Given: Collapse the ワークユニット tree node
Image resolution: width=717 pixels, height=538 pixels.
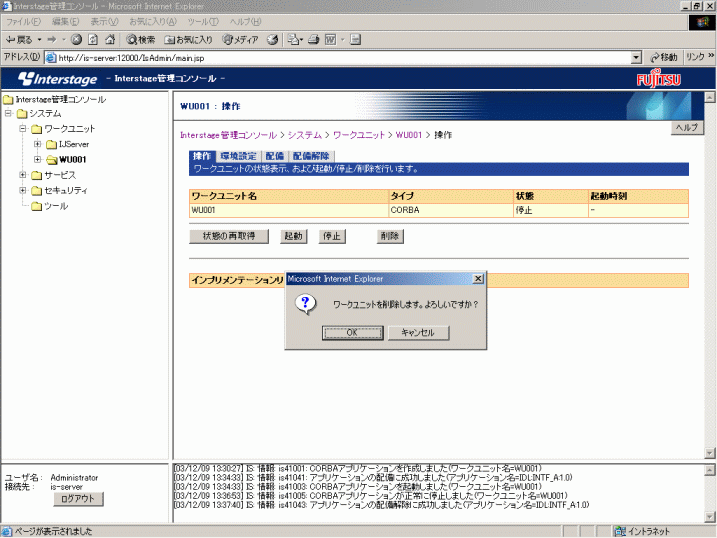Looking at the screenshot, I should (x=22, y=128).
